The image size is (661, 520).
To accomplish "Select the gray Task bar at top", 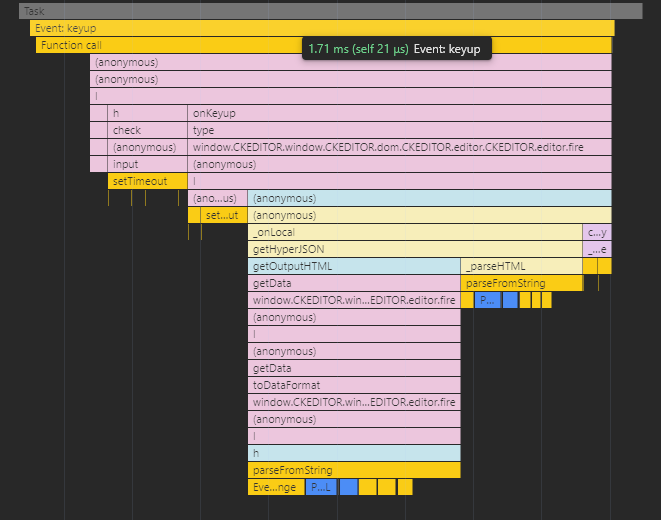I will click(x=330, y=11).
